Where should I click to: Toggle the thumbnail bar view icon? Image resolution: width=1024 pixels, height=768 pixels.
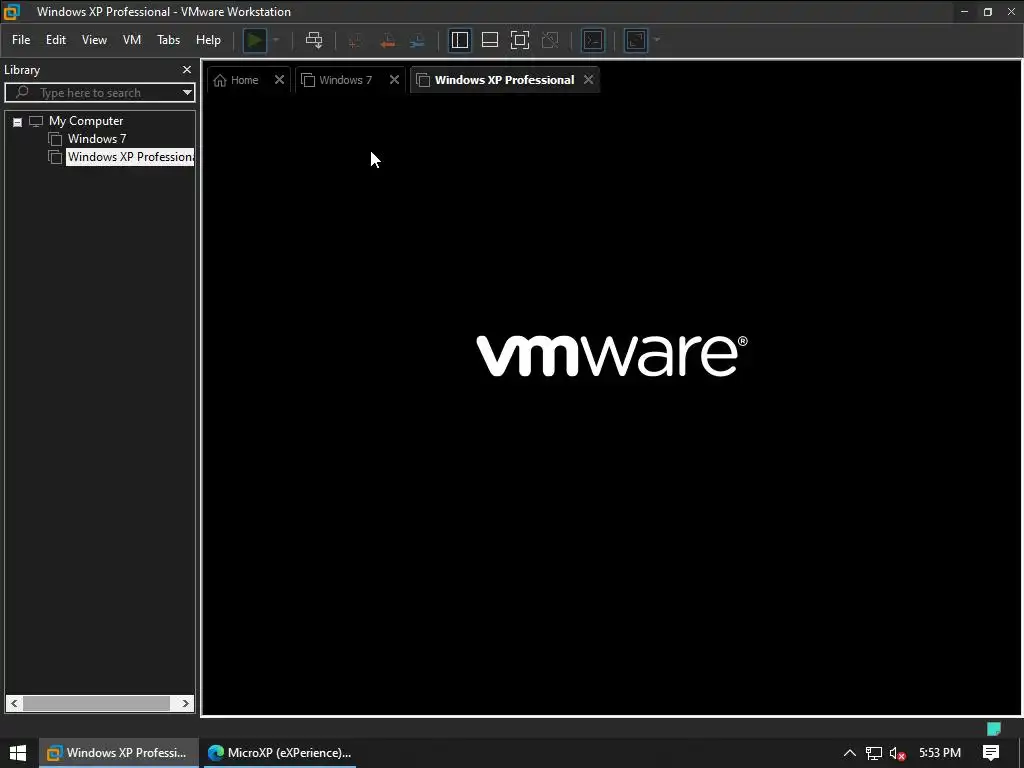pos(490,40)
